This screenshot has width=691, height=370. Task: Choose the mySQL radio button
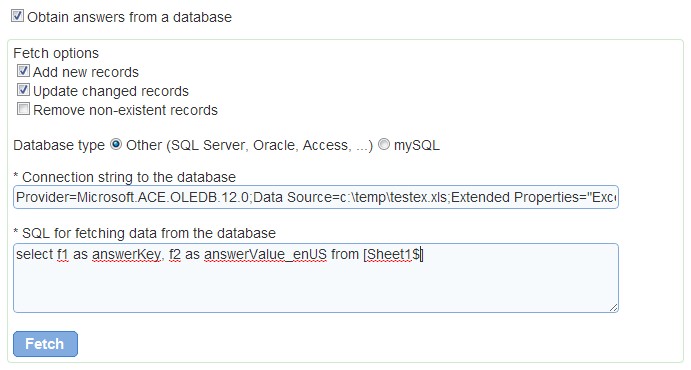pos(384,144)
